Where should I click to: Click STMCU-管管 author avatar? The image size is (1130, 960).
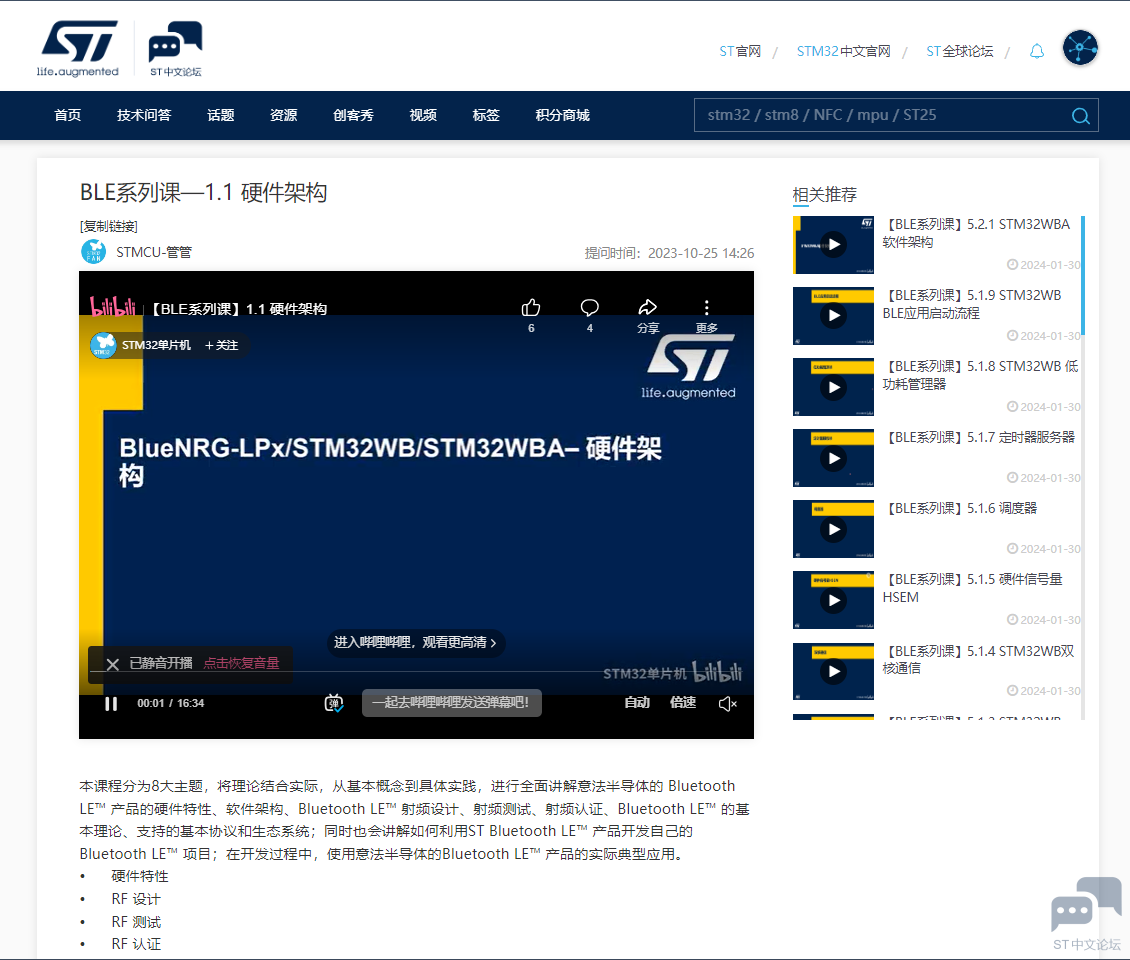(x=94, y=252)
